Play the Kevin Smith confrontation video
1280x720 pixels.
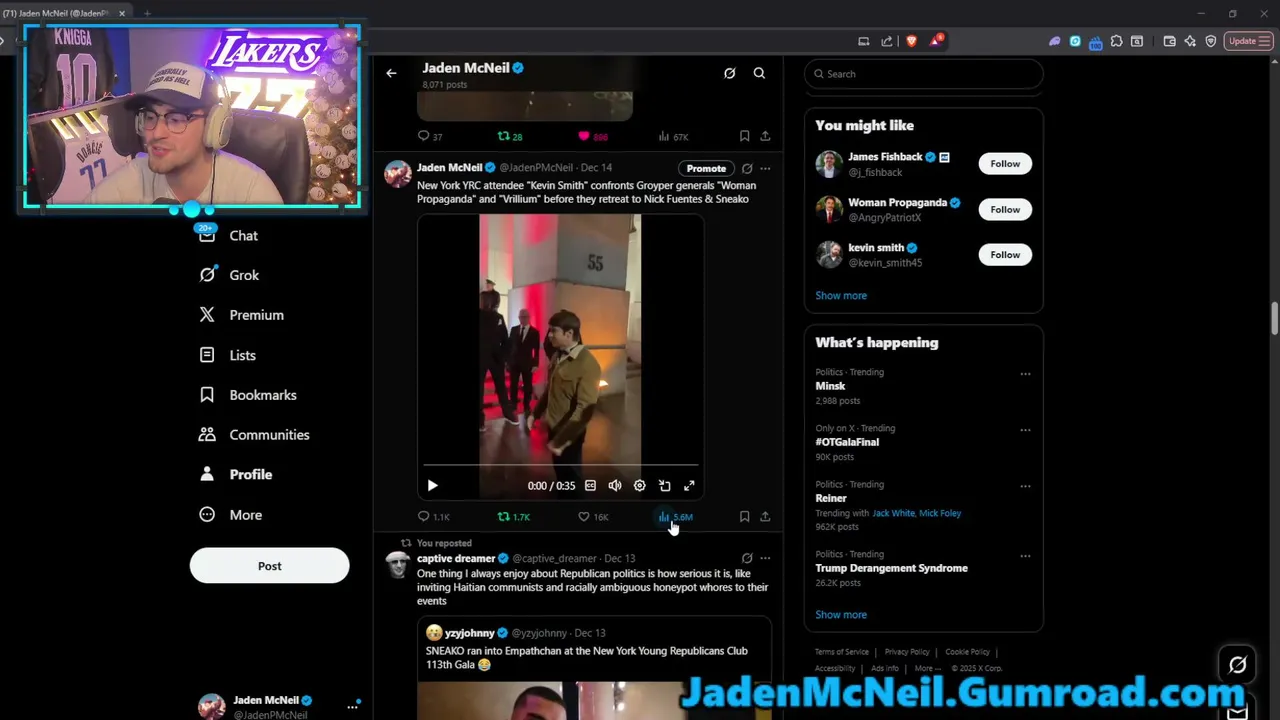click(432, 485)
